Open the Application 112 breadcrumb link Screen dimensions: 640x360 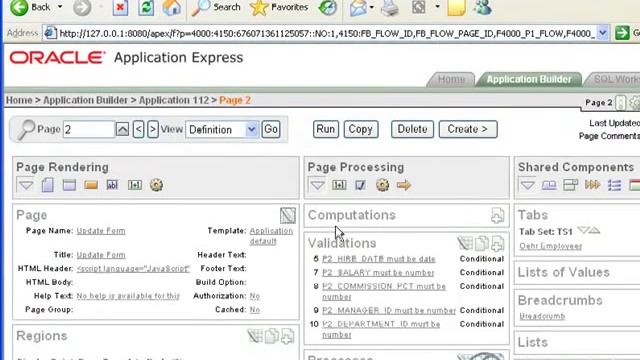(174, 100)
